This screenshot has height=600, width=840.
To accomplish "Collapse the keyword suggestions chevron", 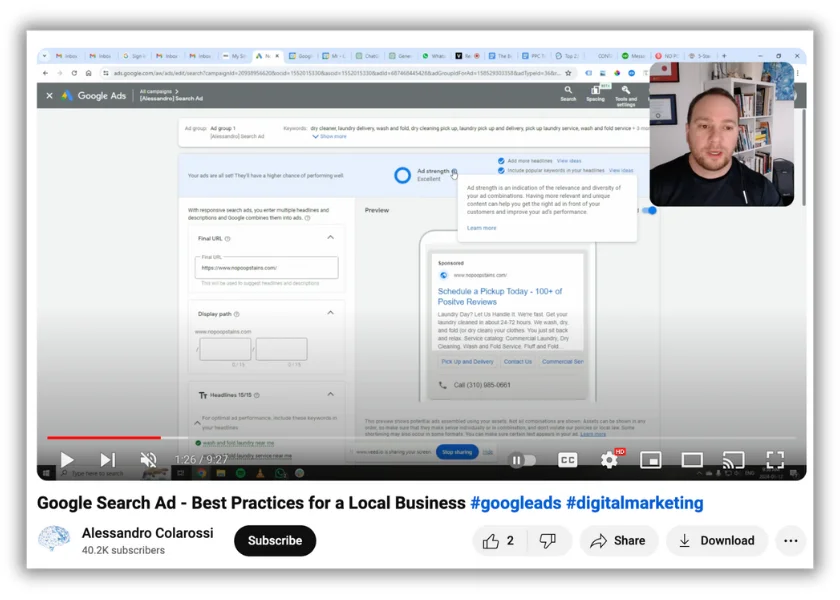I will click(197, 423).
